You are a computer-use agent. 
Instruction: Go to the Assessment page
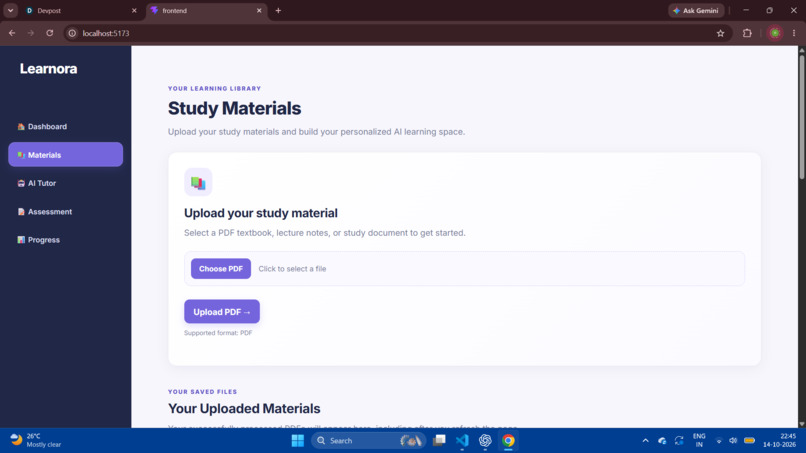(x=65, y=211)
